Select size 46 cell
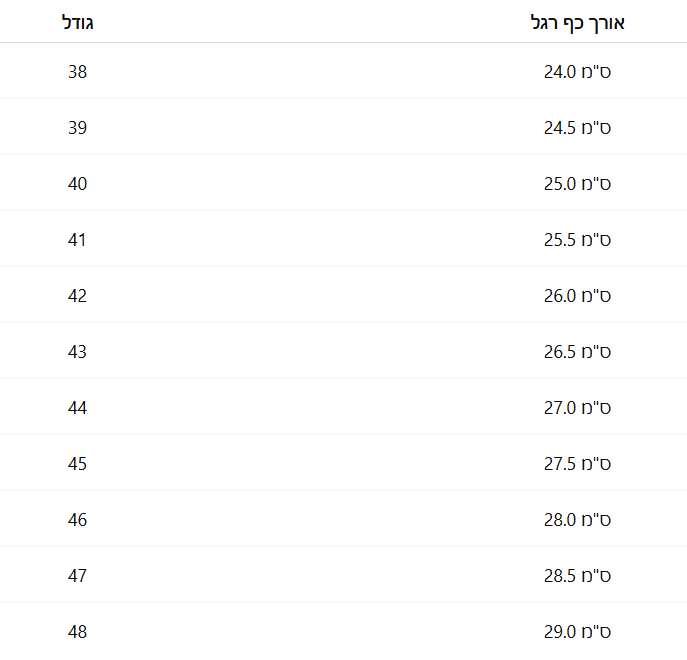The image size is (687, 660). click(78, 520)
